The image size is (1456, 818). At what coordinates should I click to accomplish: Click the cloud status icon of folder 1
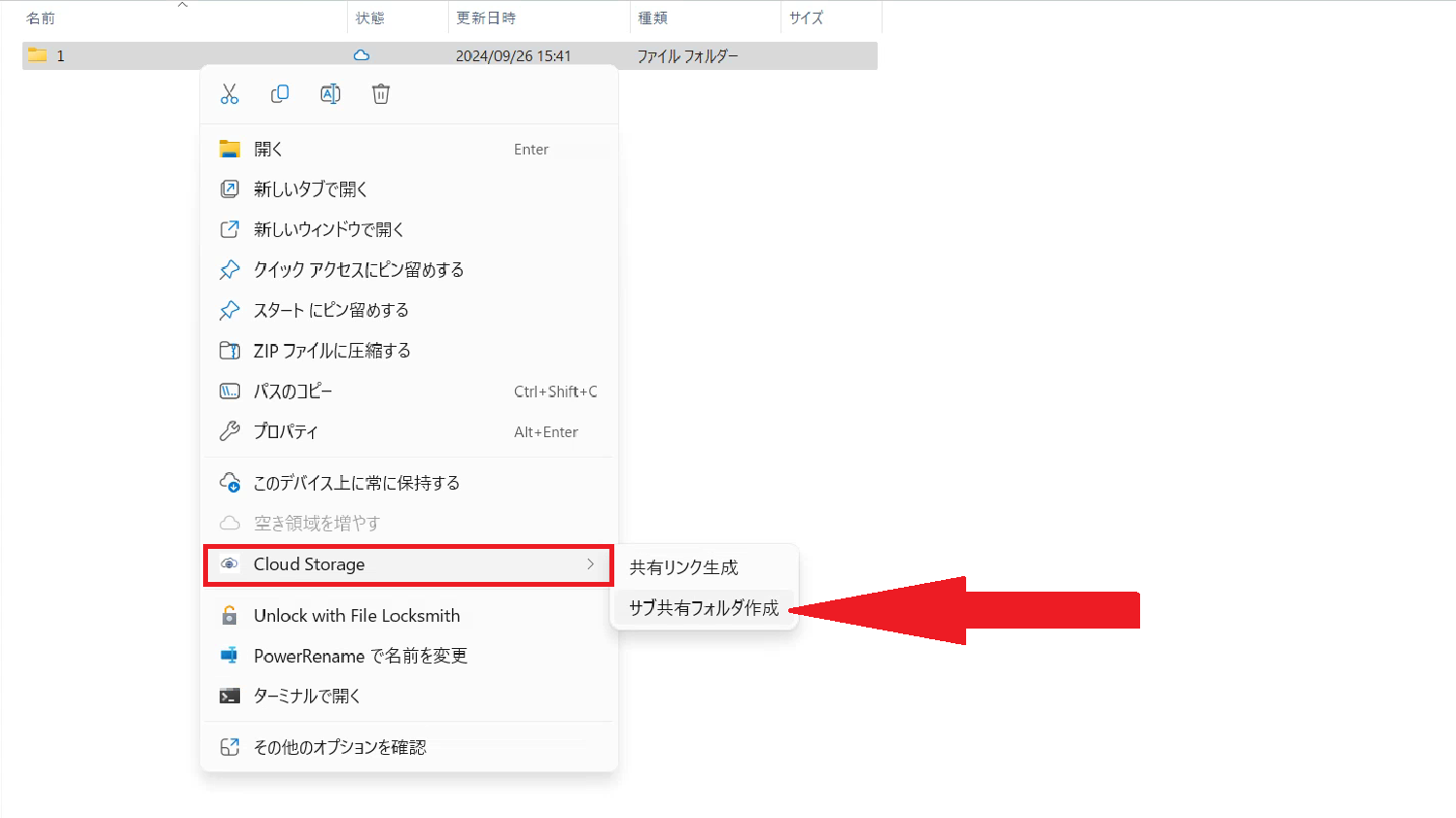(x=362, y=55)
